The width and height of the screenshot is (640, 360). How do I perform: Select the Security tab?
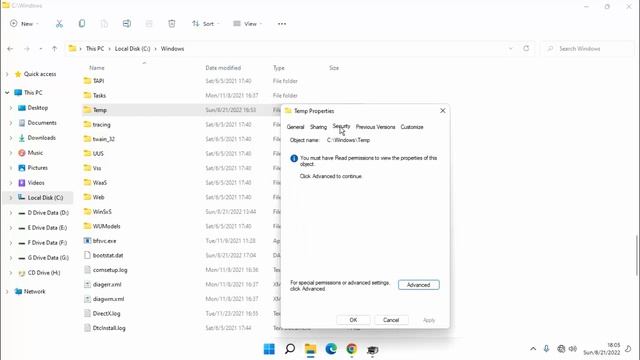coord(341,127)
